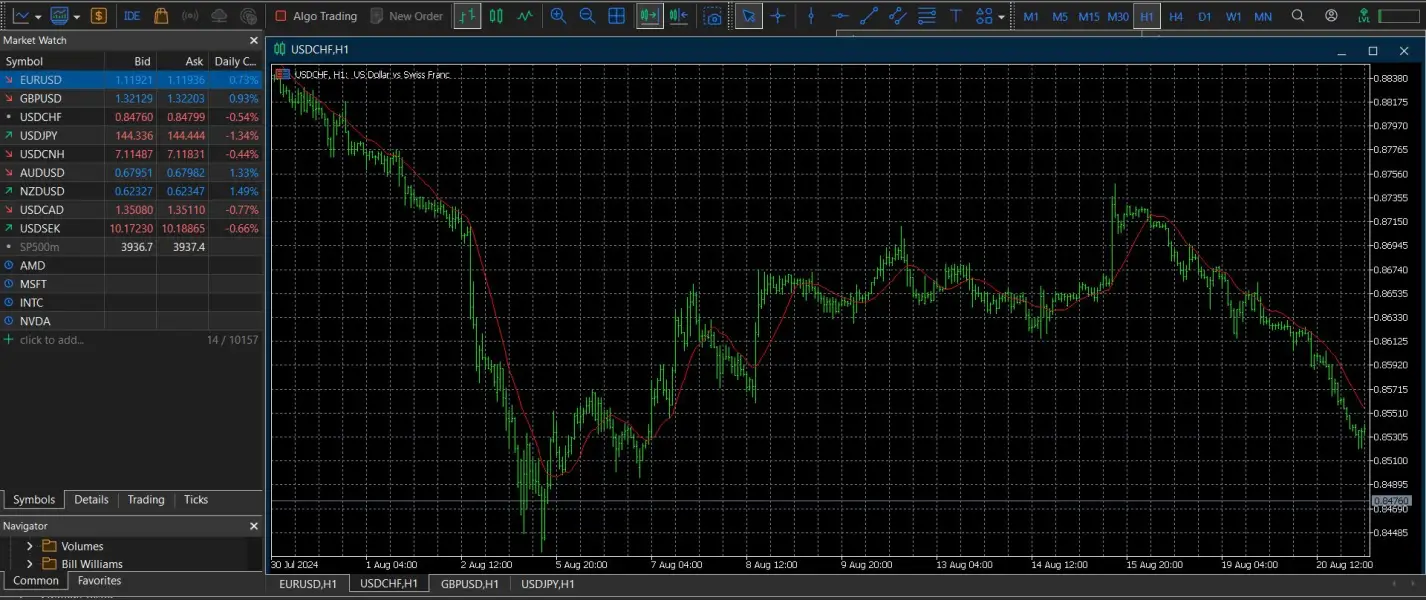Switch chart to candlestick view
The height and width of the screenshot is (600, 1426).
tap(495, 16)
